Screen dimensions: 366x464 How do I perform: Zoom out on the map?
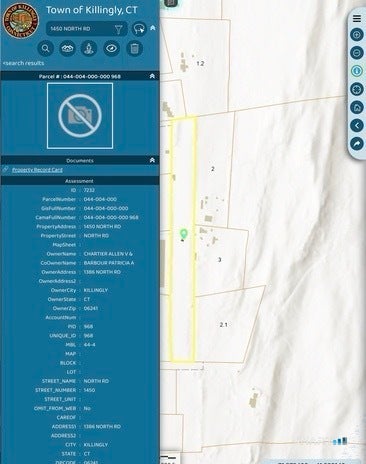357,53
